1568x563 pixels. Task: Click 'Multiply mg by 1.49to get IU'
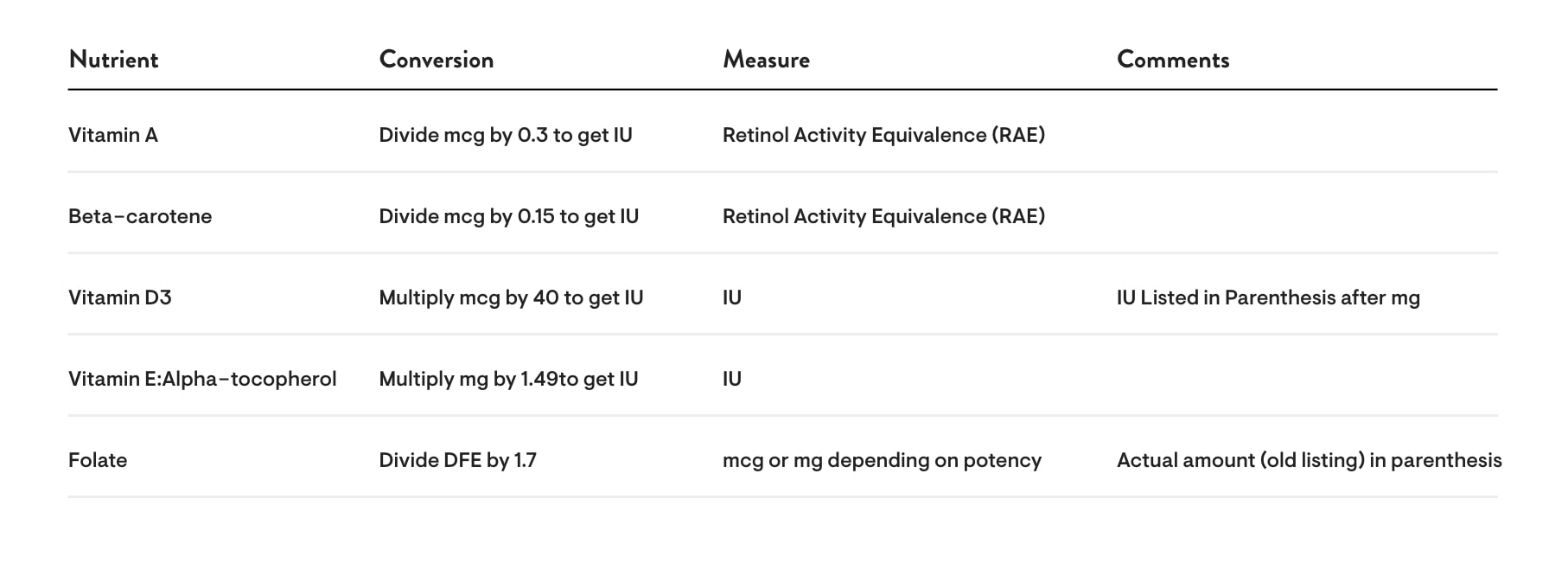coord(508,379)
